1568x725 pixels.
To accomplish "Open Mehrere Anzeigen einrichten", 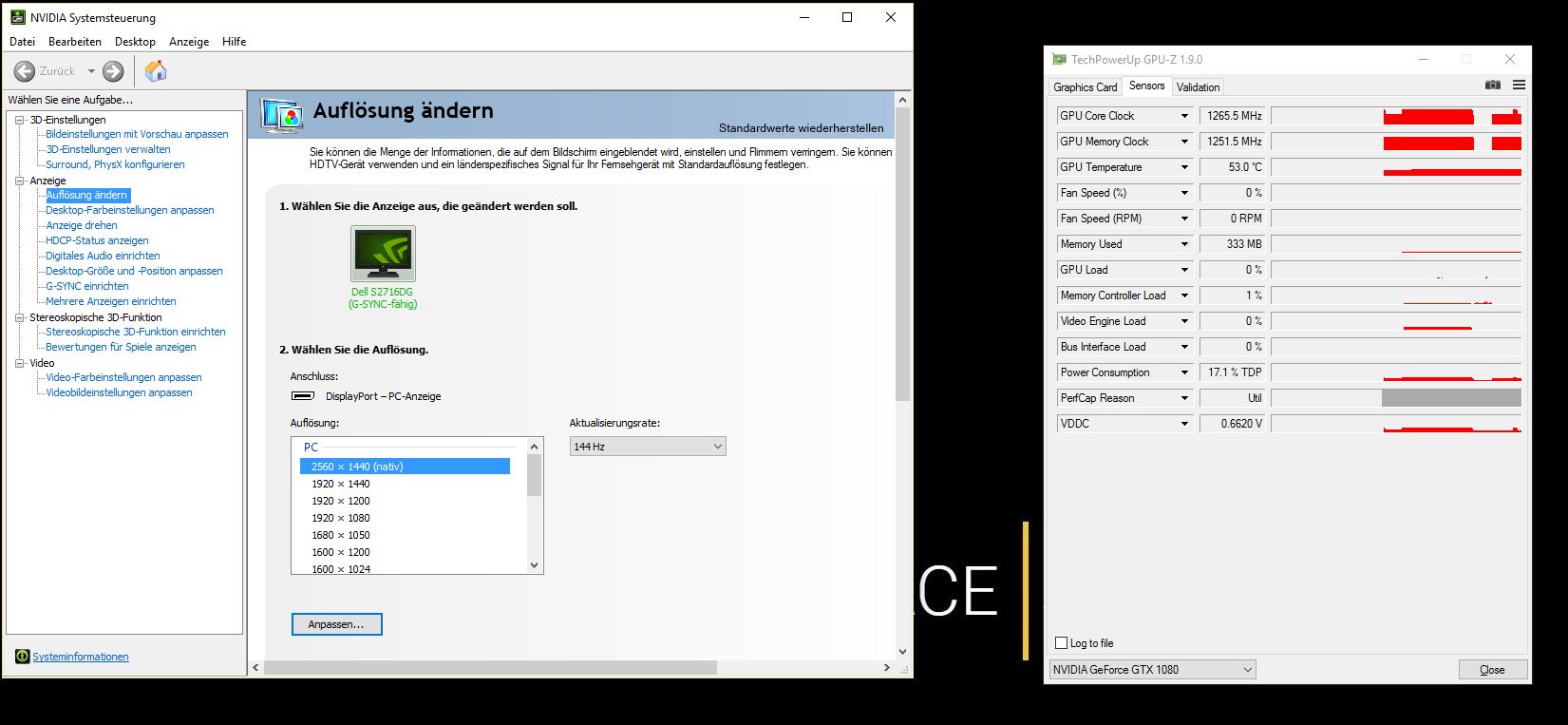I will point(111,301).
